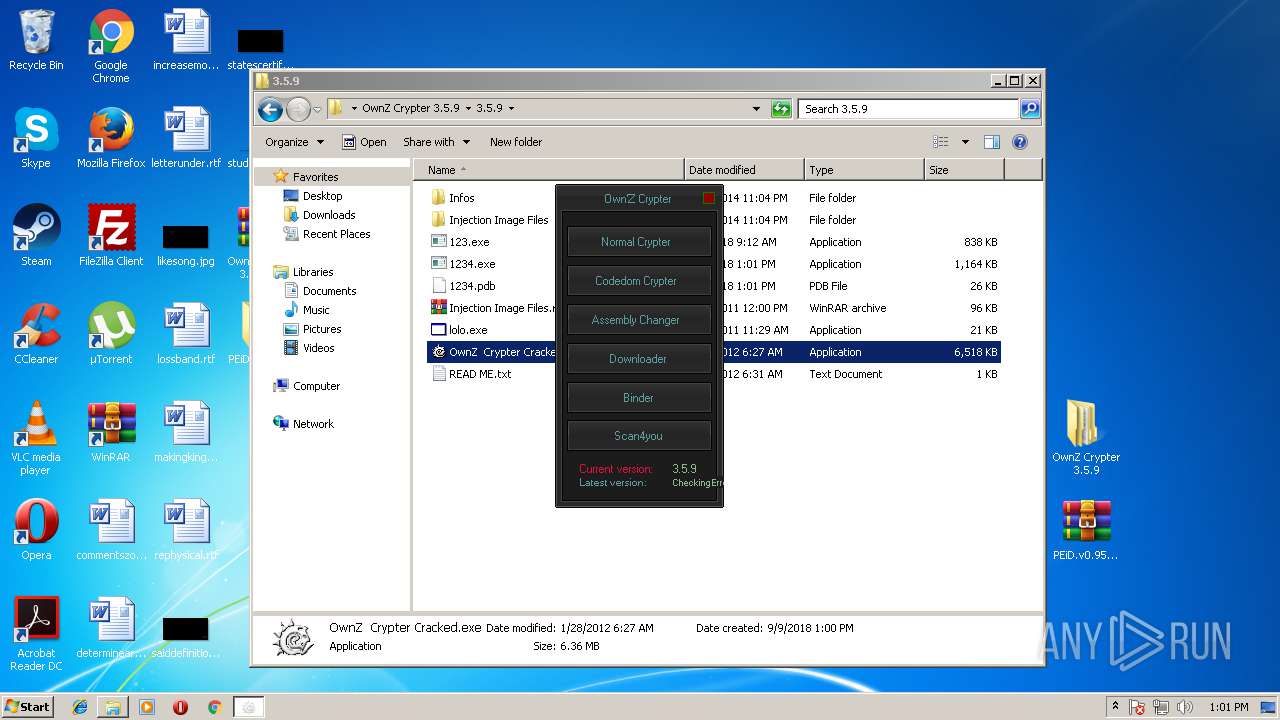Open the Downloader tool

[639, 359]
